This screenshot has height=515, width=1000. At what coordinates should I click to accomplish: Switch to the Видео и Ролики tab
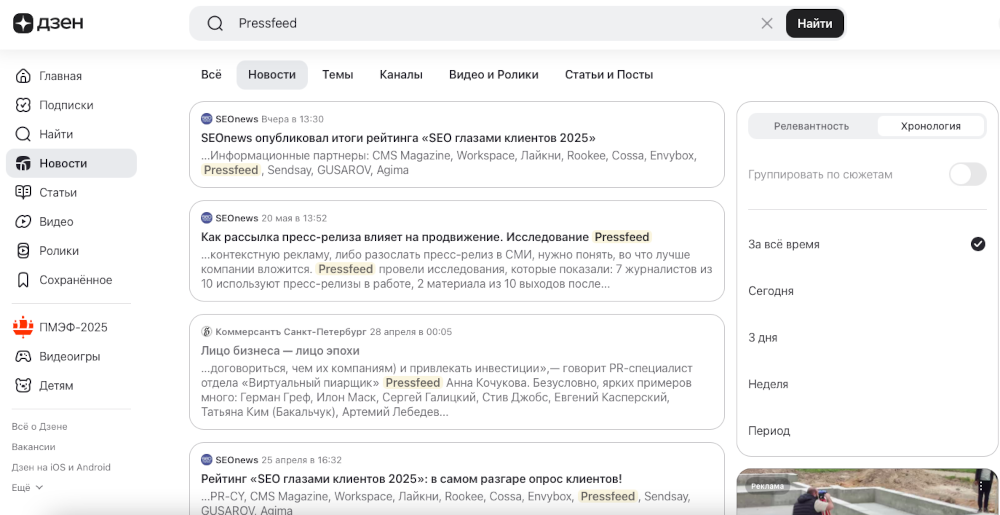point(494,75)
